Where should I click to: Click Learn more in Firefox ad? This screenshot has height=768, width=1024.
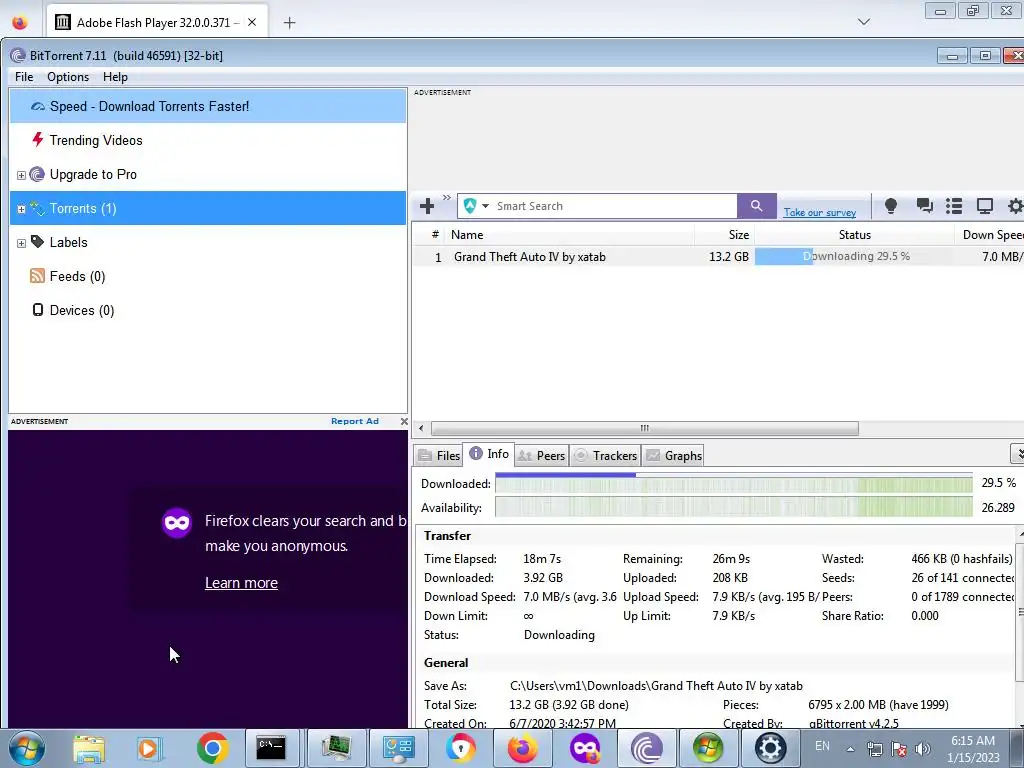[241, 583]
